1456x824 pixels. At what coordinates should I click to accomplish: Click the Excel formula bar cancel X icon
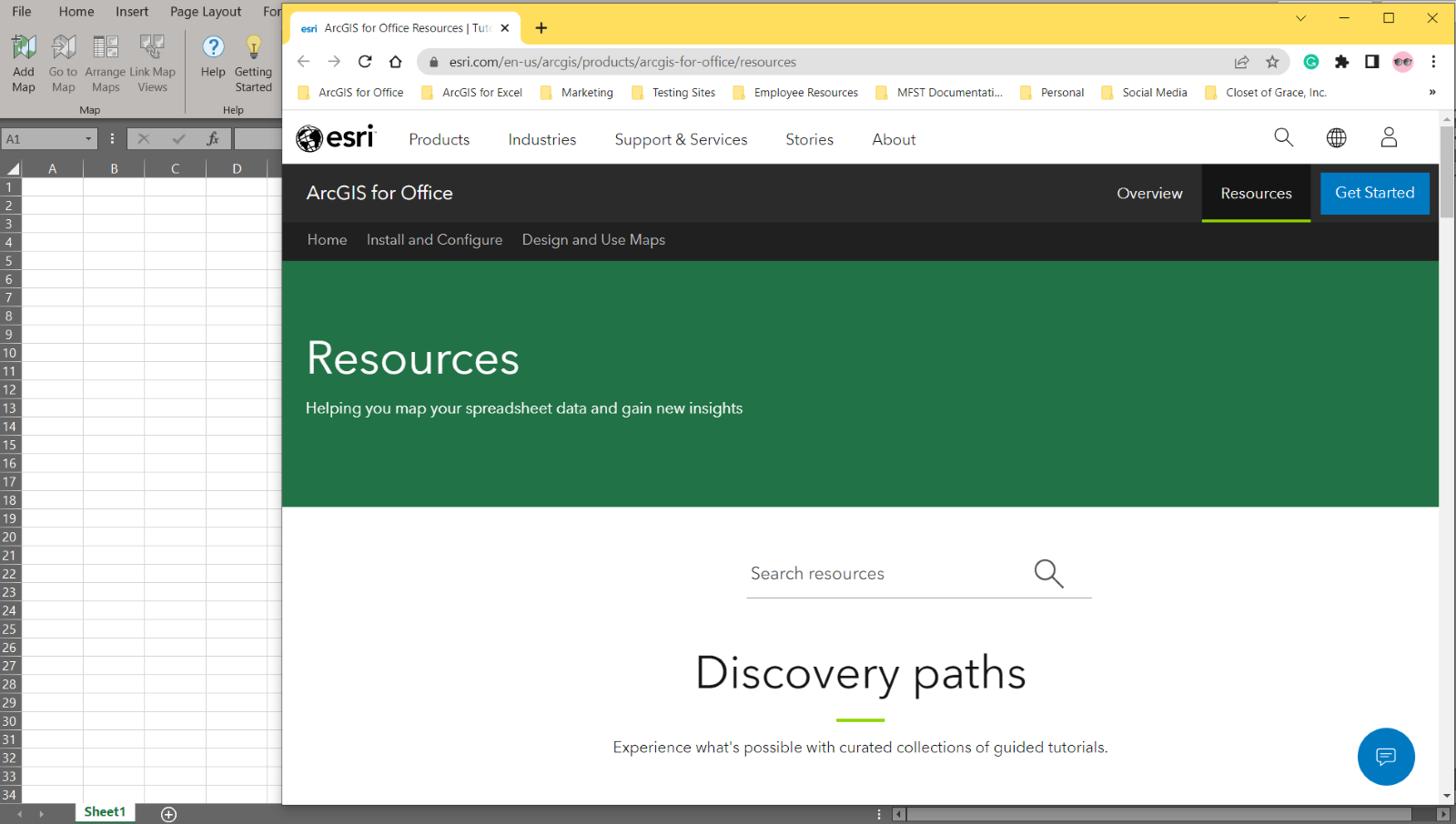tap(144, 139)
